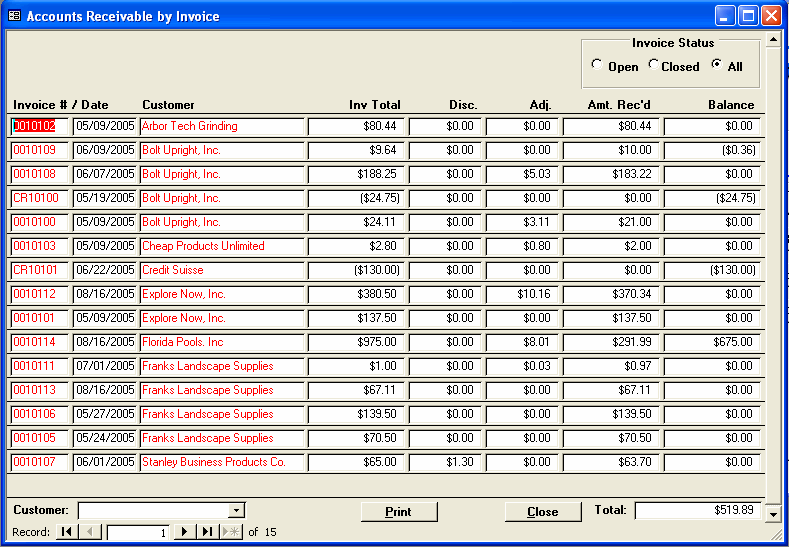Select the Open invoice status option

597,66
